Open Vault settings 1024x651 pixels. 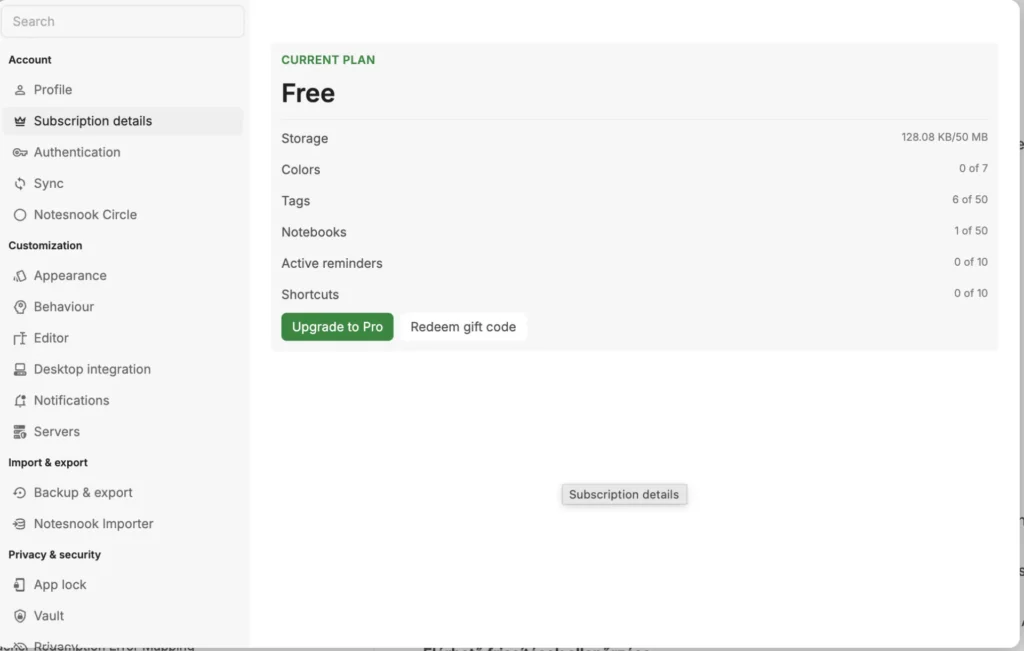123,616
